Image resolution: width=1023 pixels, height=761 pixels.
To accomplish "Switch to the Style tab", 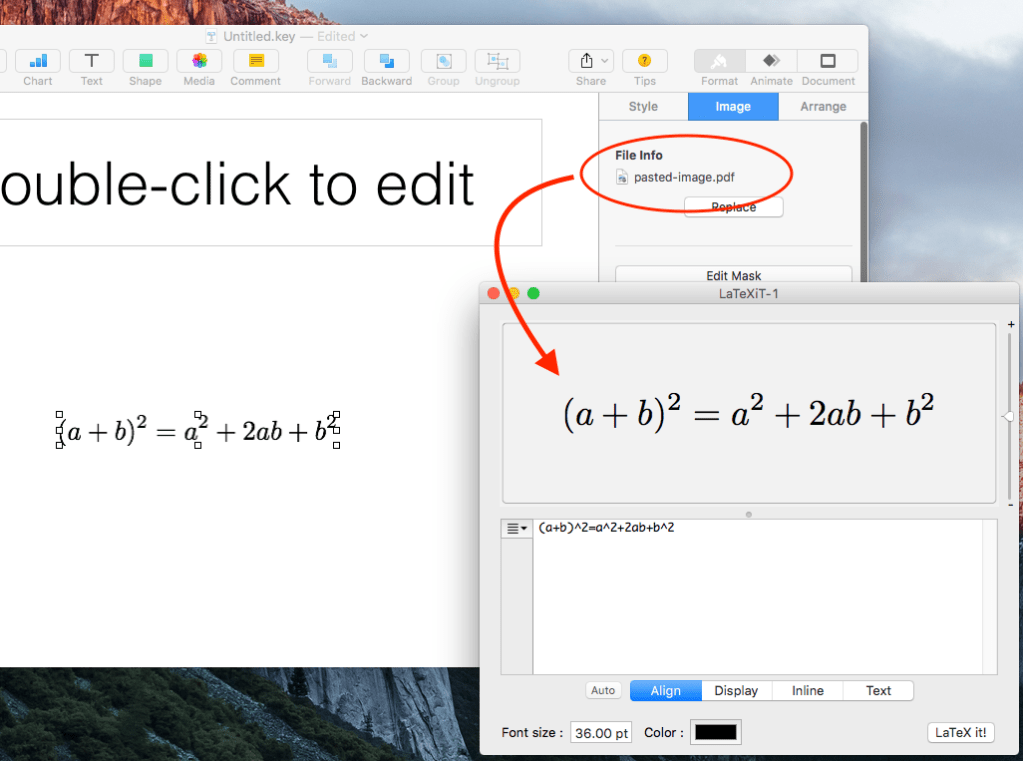I will click(x=643, y=107).
